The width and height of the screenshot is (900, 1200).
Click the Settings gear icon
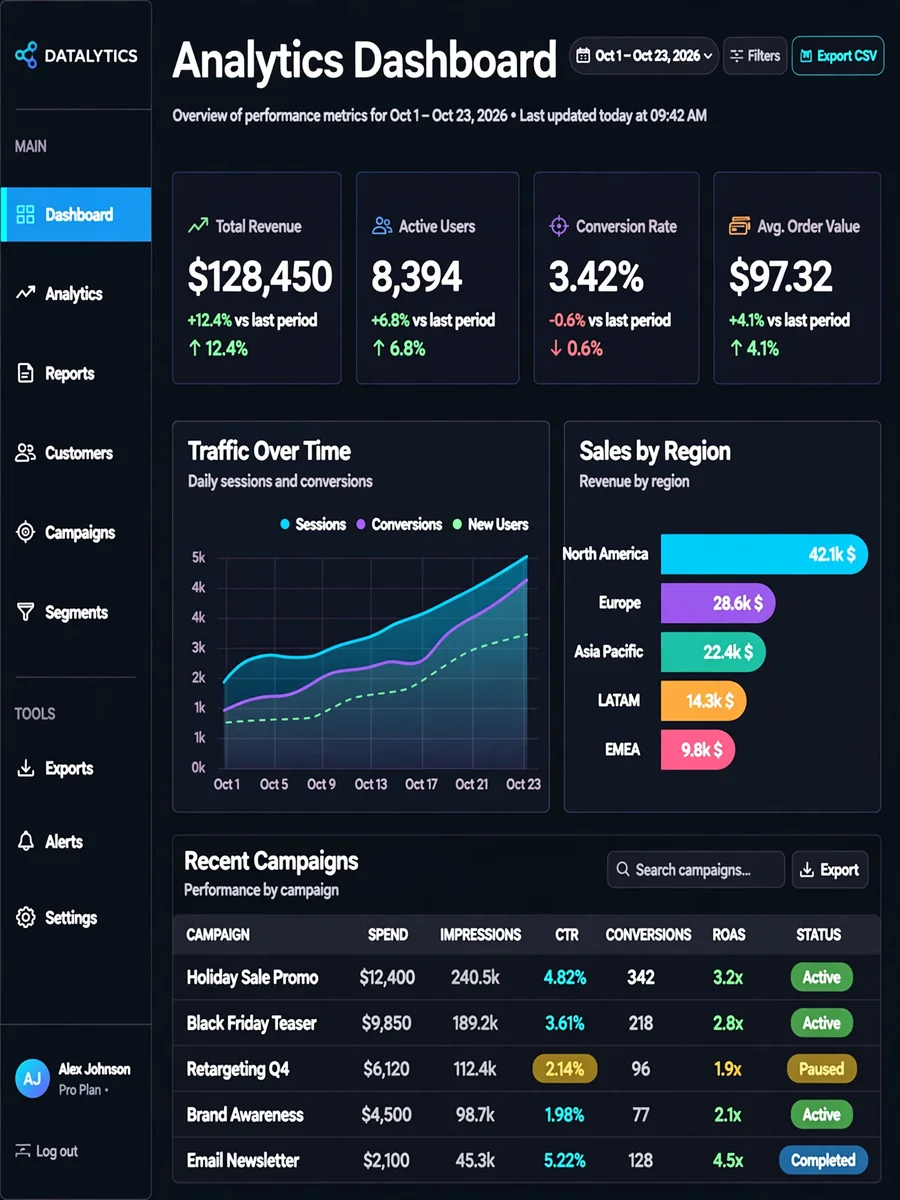26,917
